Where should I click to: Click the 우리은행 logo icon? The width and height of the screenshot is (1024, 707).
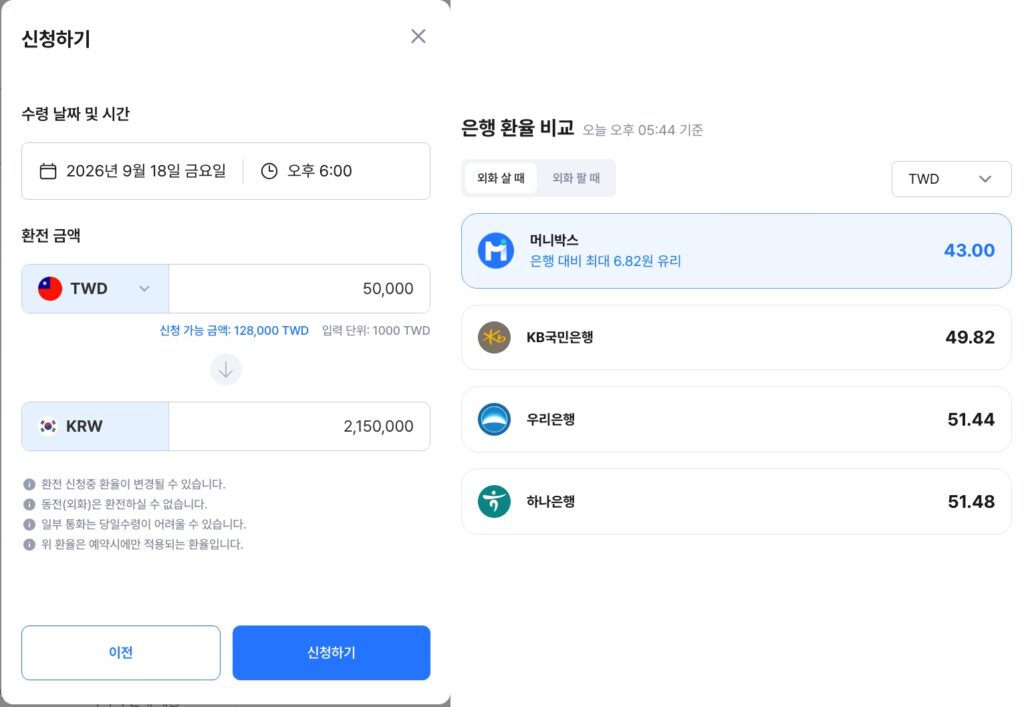[x=494, y=419]
